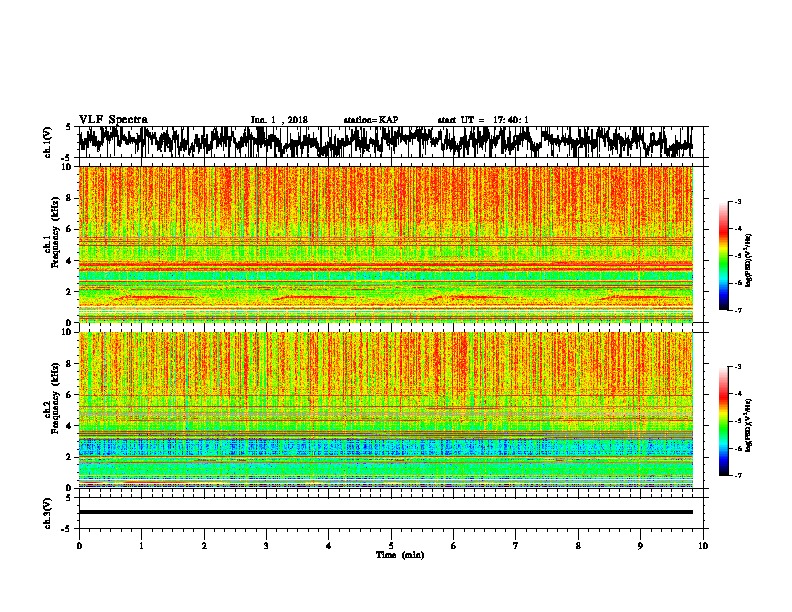Click the "ch.3(V)" axis label

[x=48, y=513]
